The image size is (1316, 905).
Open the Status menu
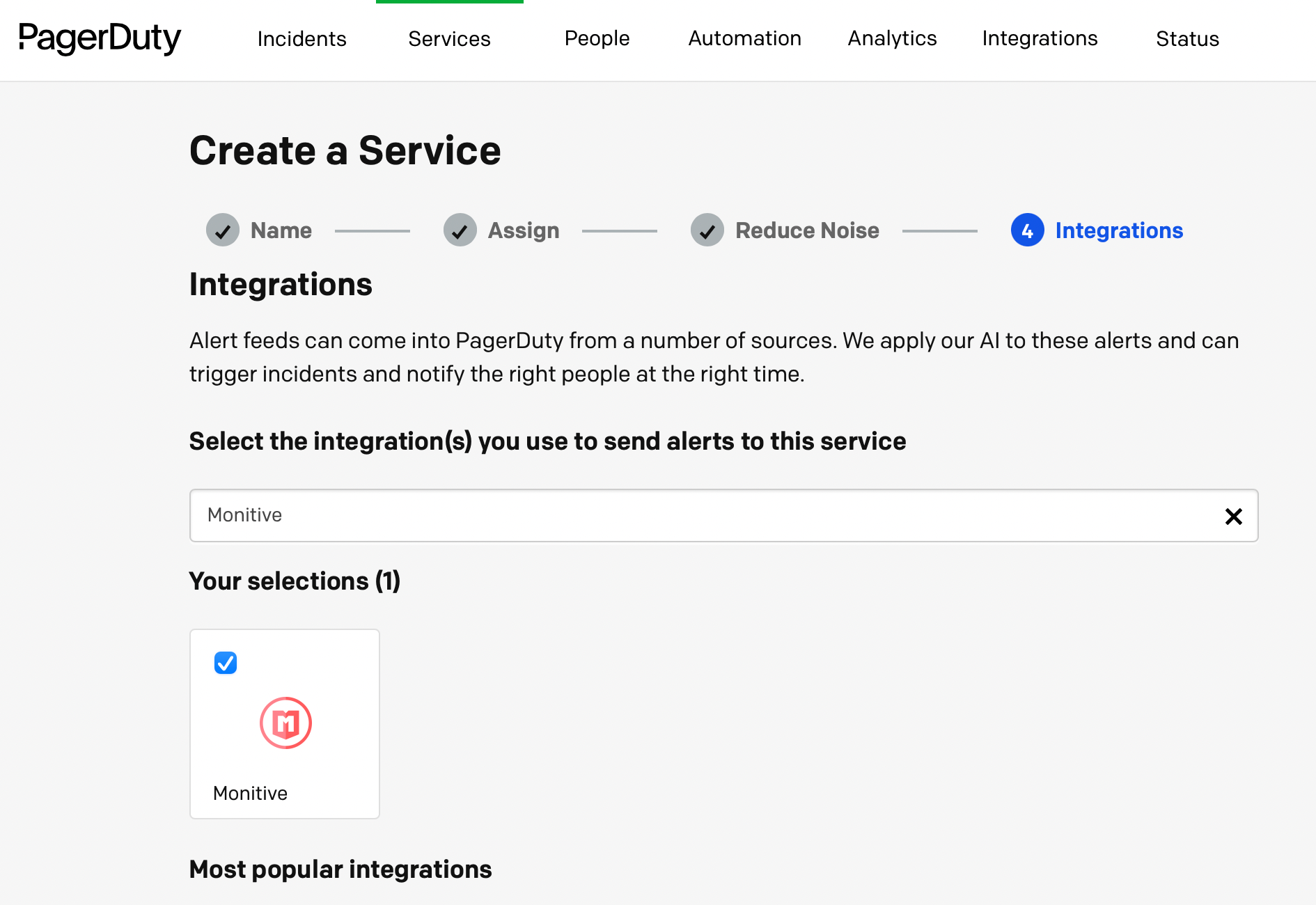[x=1187, y=39]
